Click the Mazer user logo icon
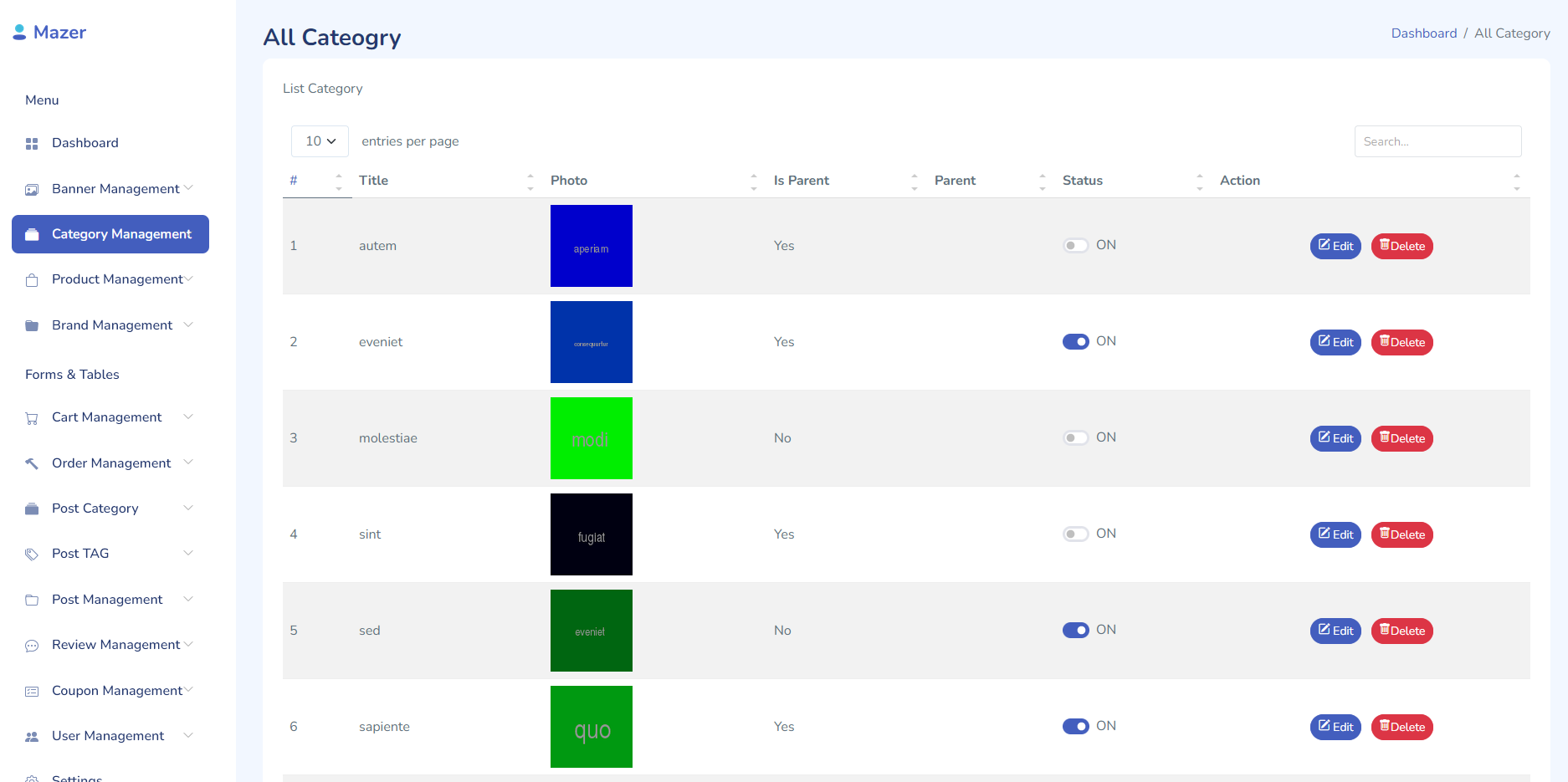Viewport: 1568px width, 782px height. coord(19,33)
